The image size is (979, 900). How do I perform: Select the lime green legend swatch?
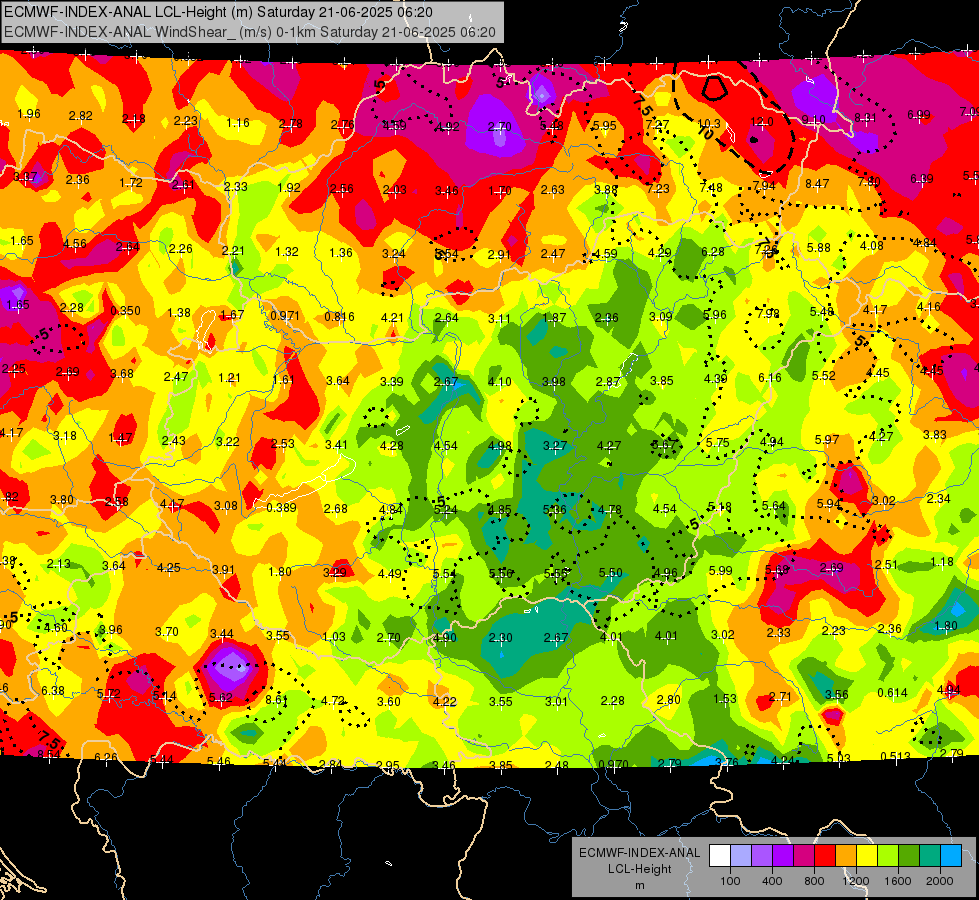click(888, 856)
